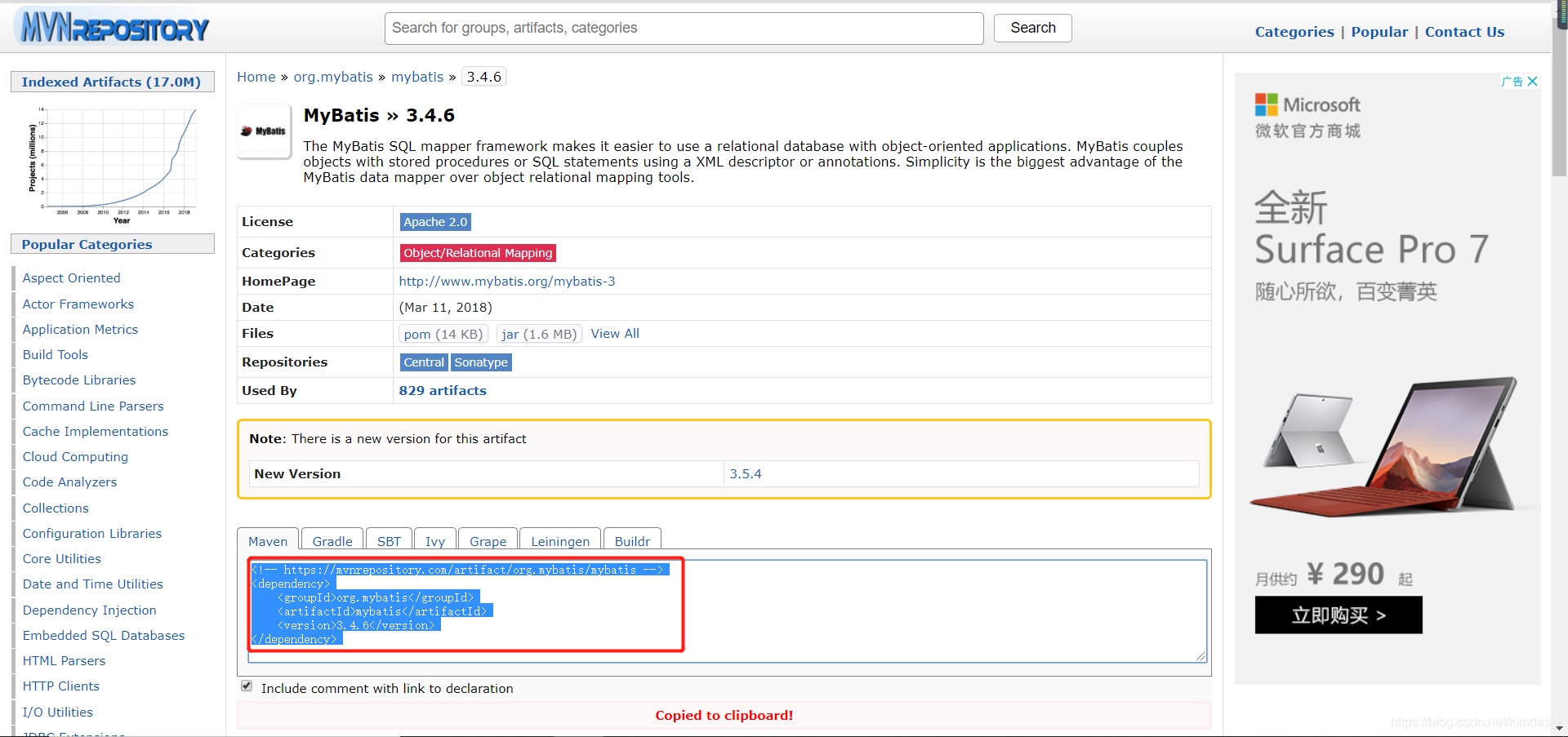
Task: Switch to the Buildr tab
Action: pos(632,540)
